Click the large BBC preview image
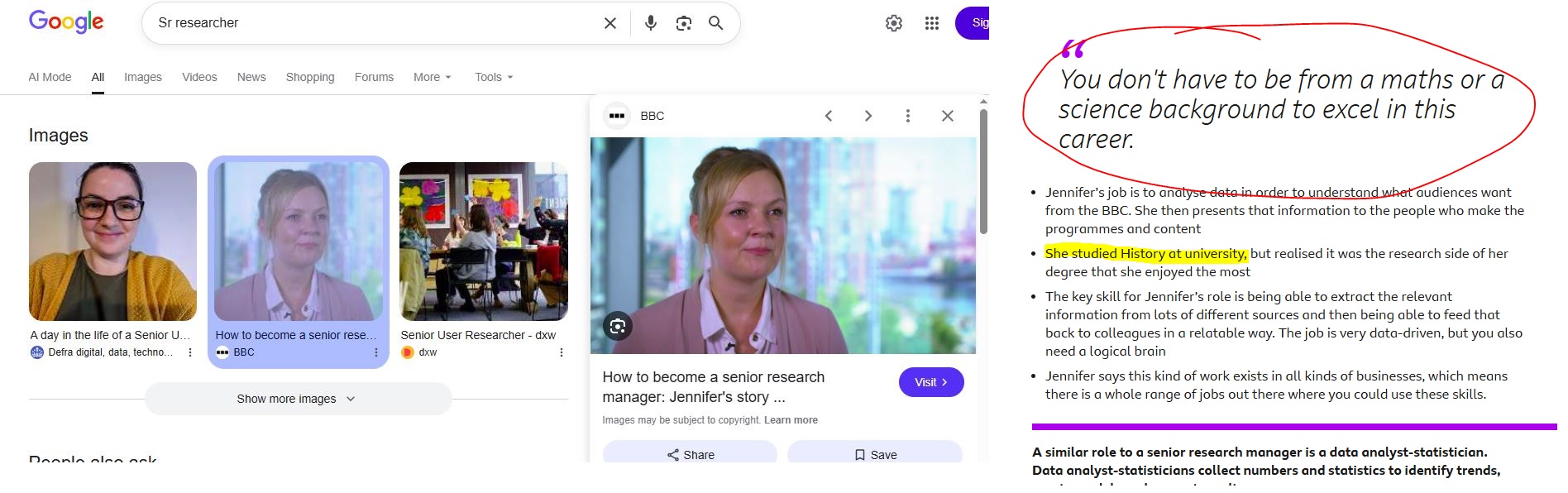 click(783, 246)
